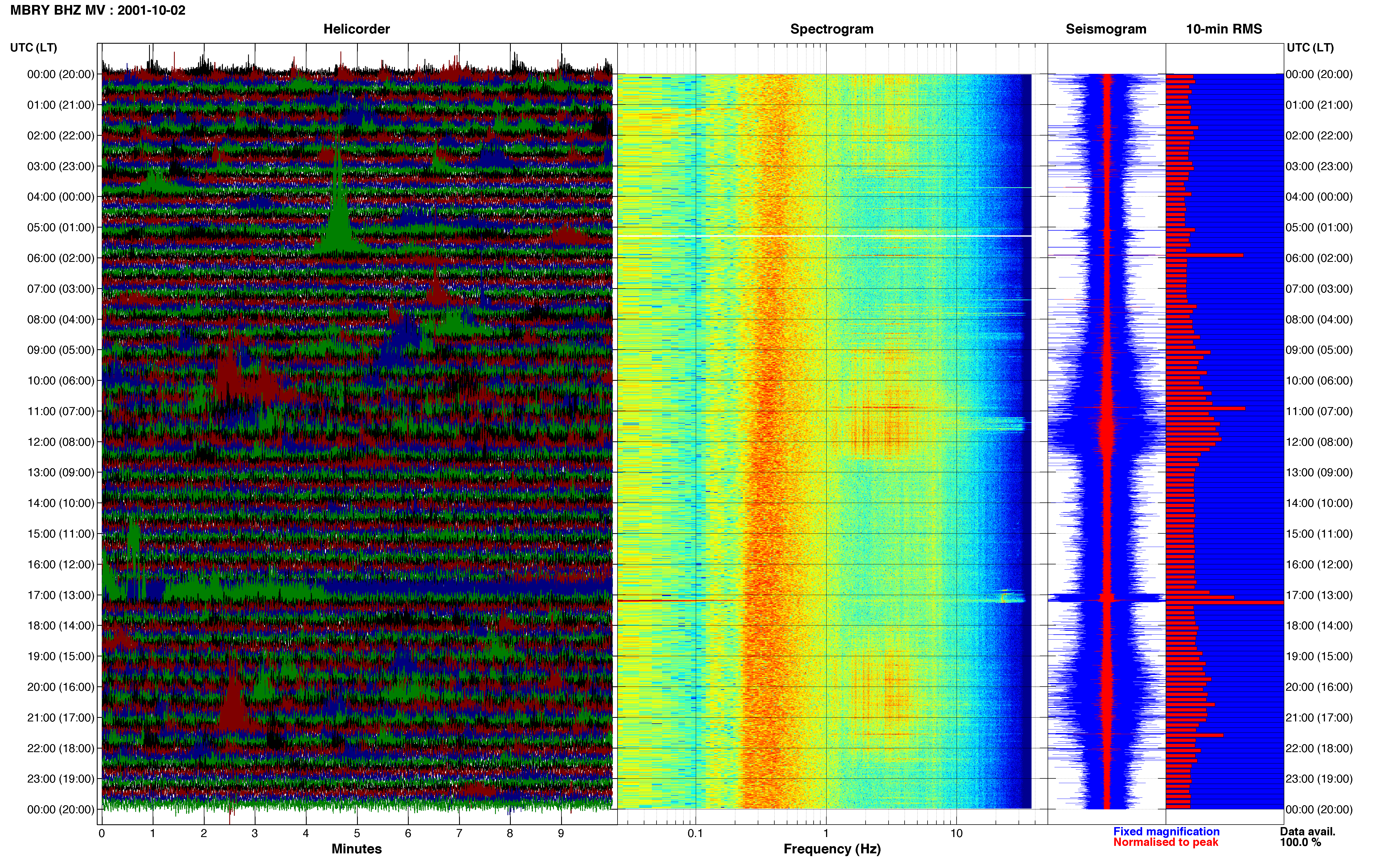Click the 'Normalised to peak' legend text
Viewport: 1388px width, 868px height.
(1165, 842)
